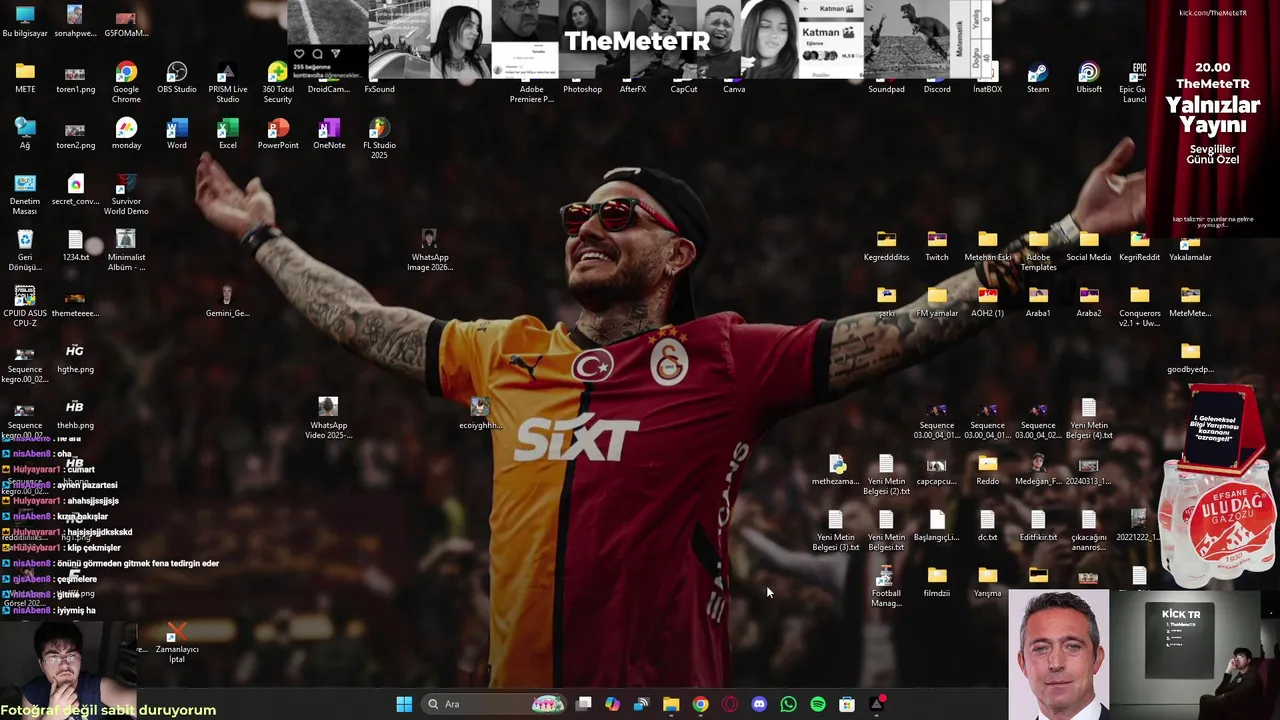Open Opera browser from taskbar
Image resolution: width=1280 pixels, height=720 pixels.
click(x=730, y=704)
